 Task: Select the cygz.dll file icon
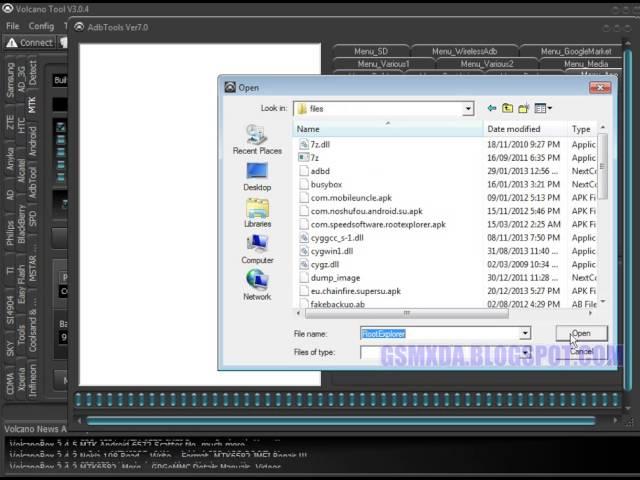coord(304,264)
